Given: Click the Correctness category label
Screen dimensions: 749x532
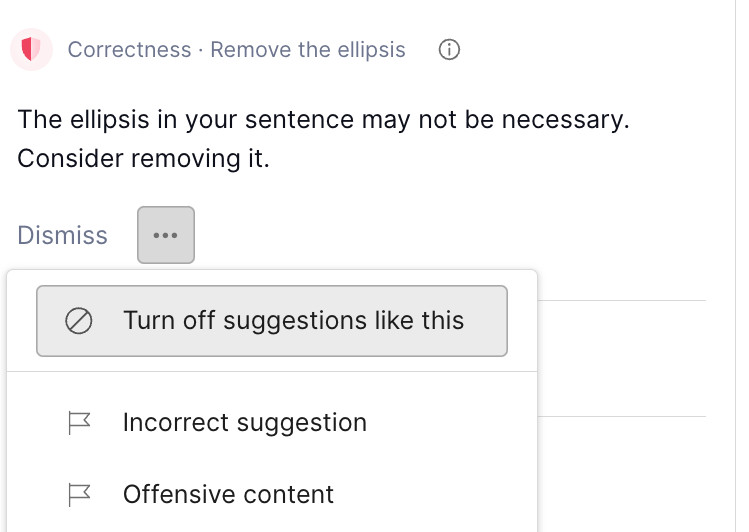Looking at the screenshot, I should [x=129, y=50].
